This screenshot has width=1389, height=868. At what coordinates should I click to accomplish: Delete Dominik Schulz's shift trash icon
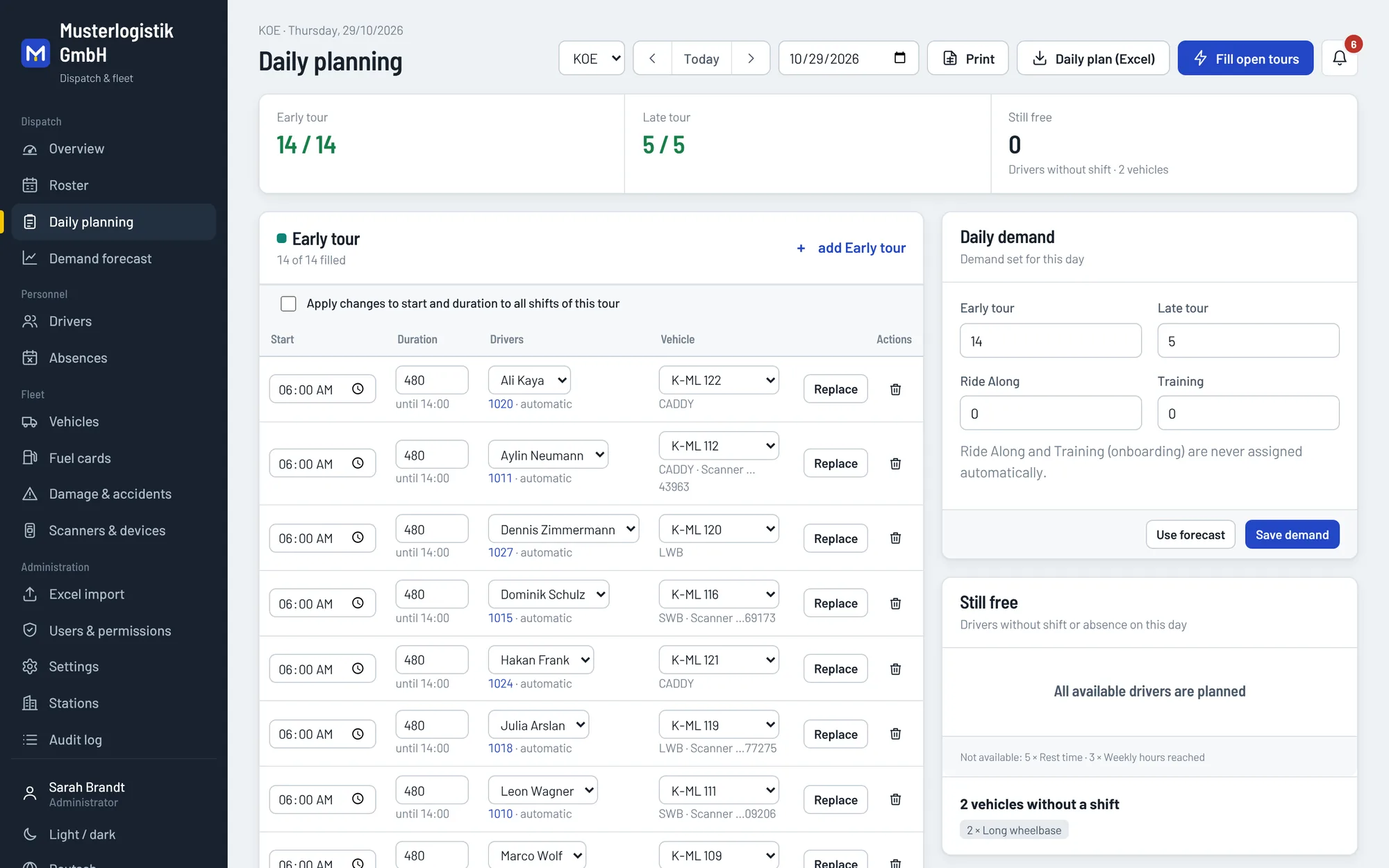(x=895, y=603)
